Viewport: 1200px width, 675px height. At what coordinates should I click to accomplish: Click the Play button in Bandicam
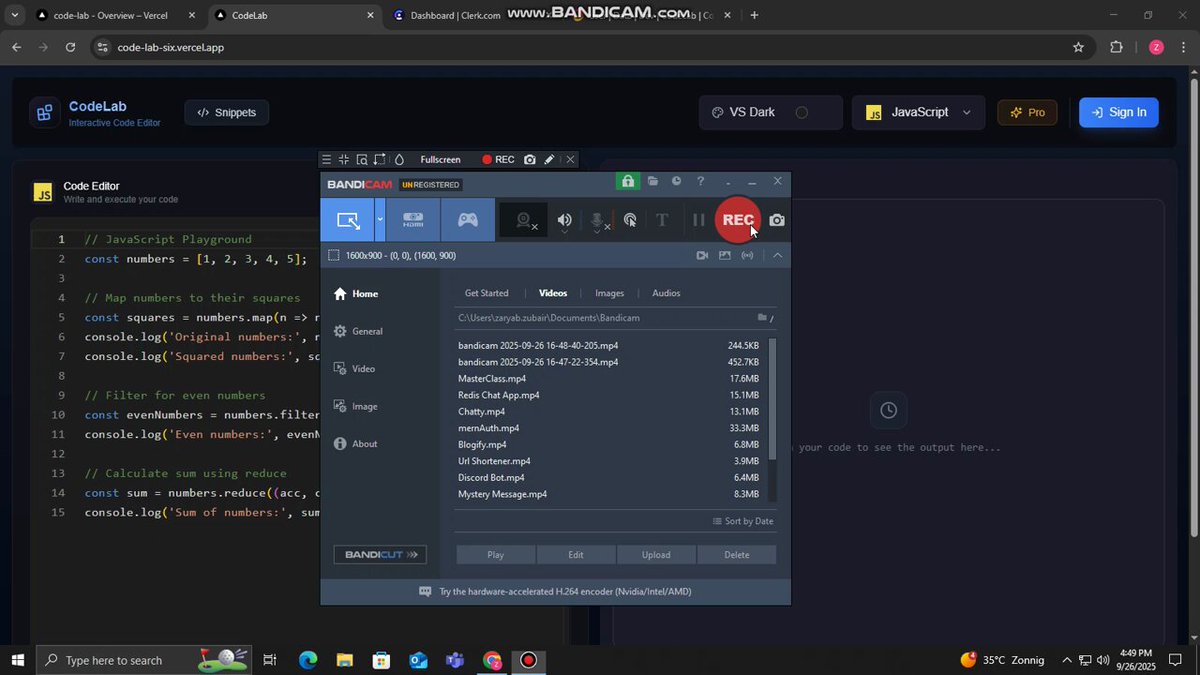point(496,555)
